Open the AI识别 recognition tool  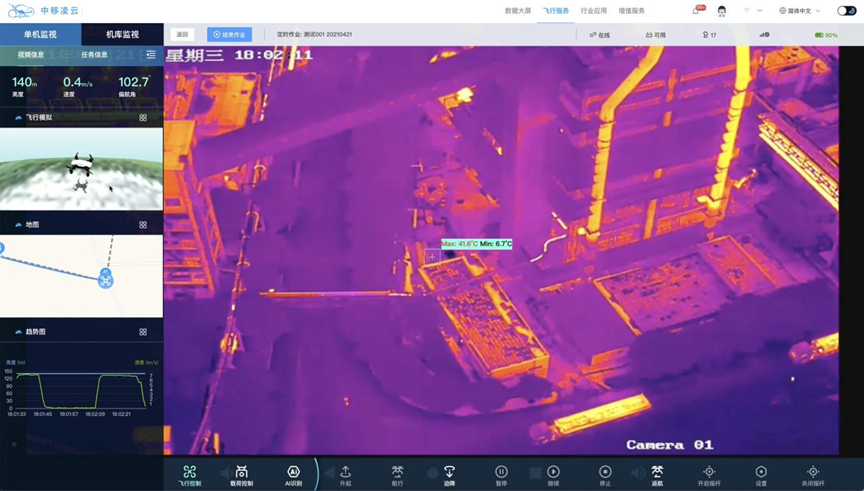293,475
